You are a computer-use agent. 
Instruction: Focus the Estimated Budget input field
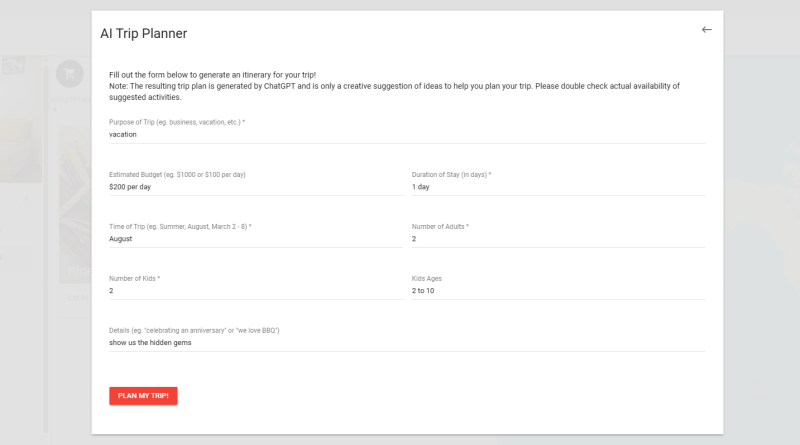pyautogui.click(x=255, y=186)
